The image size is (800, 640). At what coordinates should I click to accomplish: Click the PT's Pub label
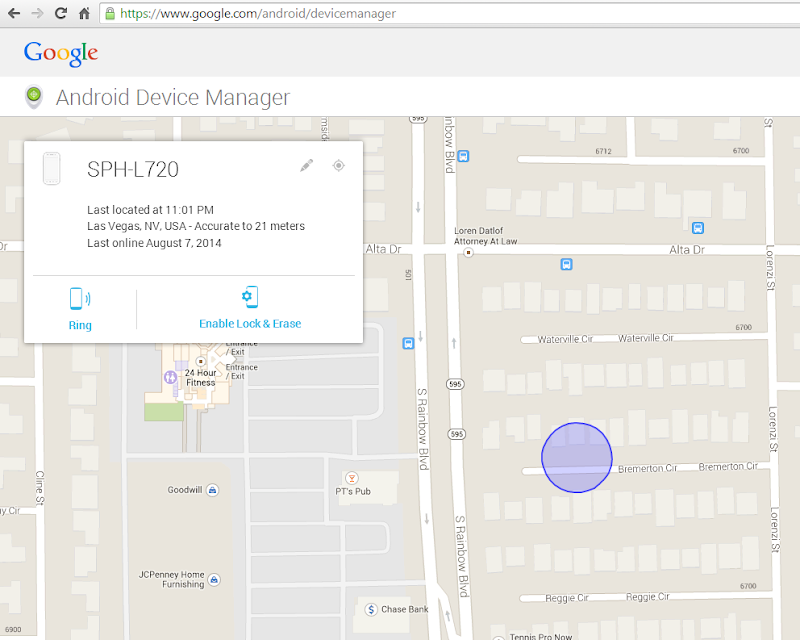(x=353, y=491)
